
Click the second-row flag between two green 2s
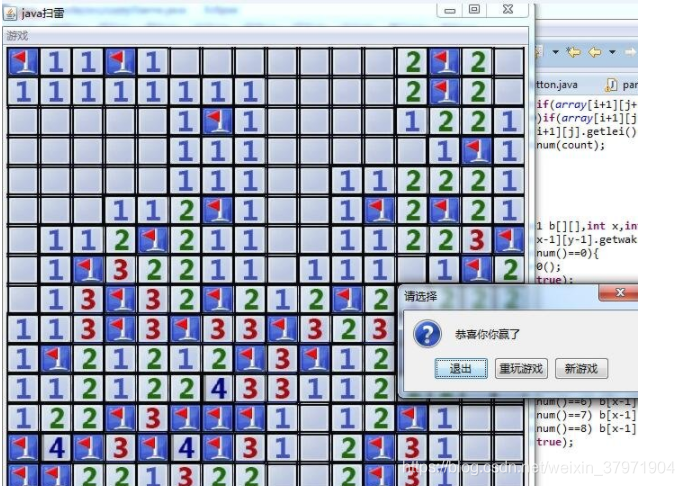(x=445, y=91)
